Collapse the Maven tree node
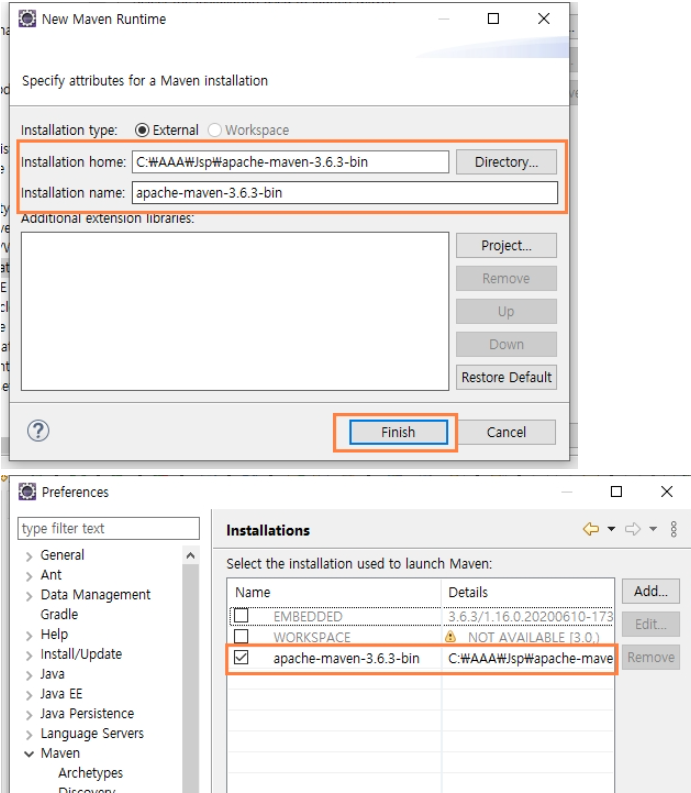The image size is (691, 793). coord(29,754)
